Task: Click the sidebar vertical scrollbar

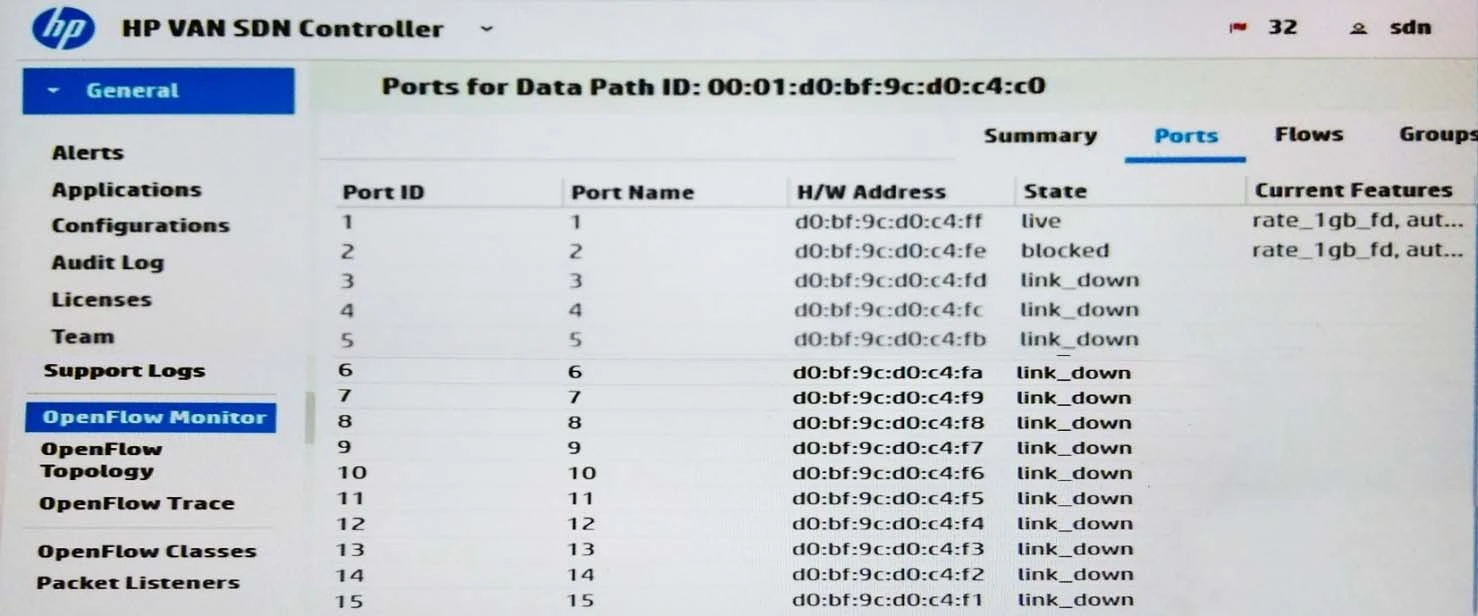Action: pyautogui.click(x=310, y=417)
